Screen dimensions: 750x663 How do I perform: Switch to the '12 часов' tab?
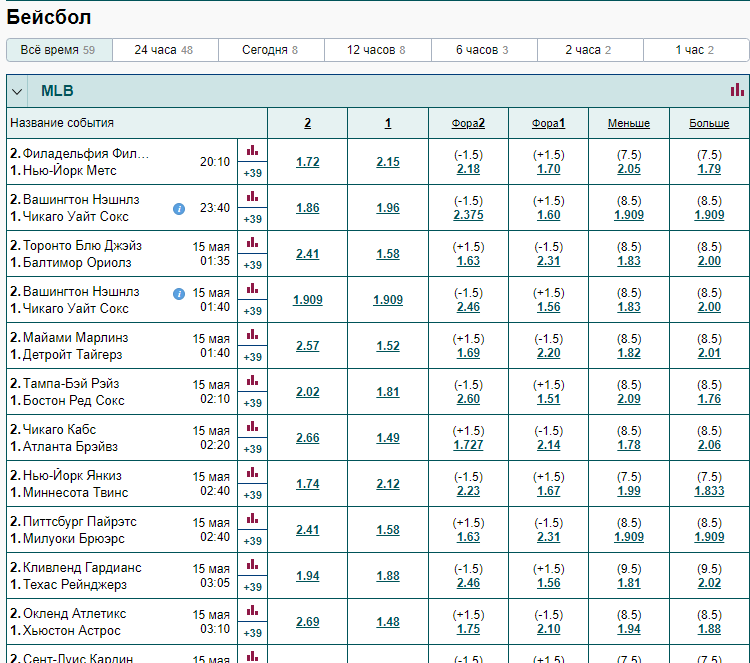377,50
